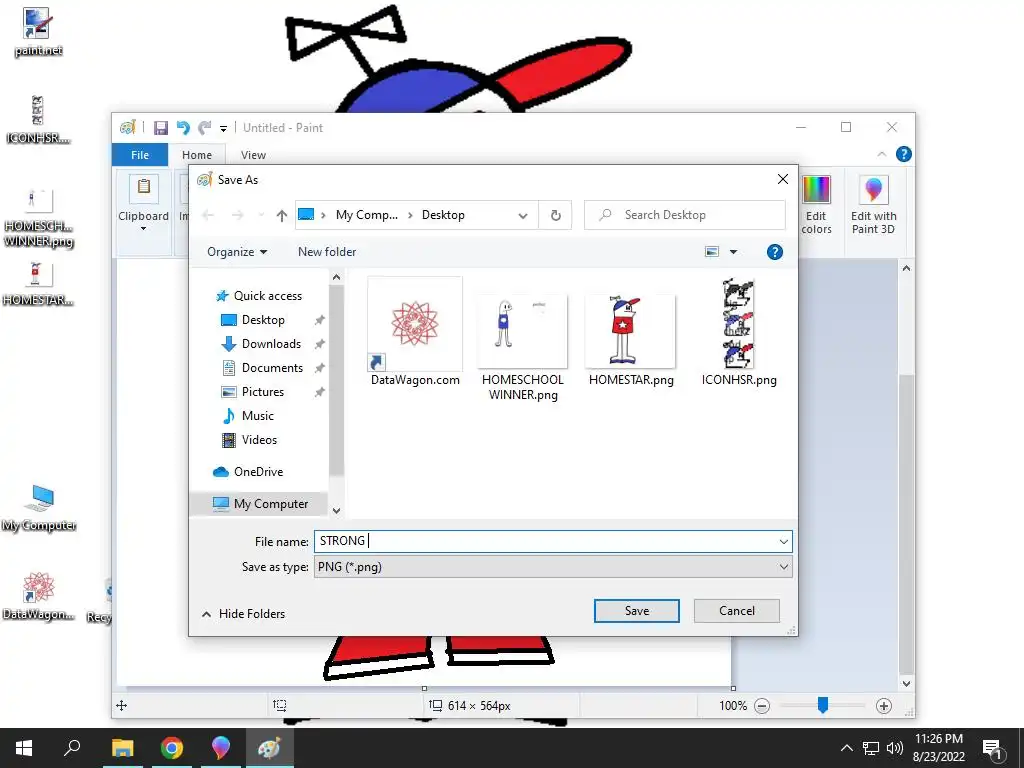Switch to the Home ribbon tab in Paint

pyautogui.click(x=197, y=155)
